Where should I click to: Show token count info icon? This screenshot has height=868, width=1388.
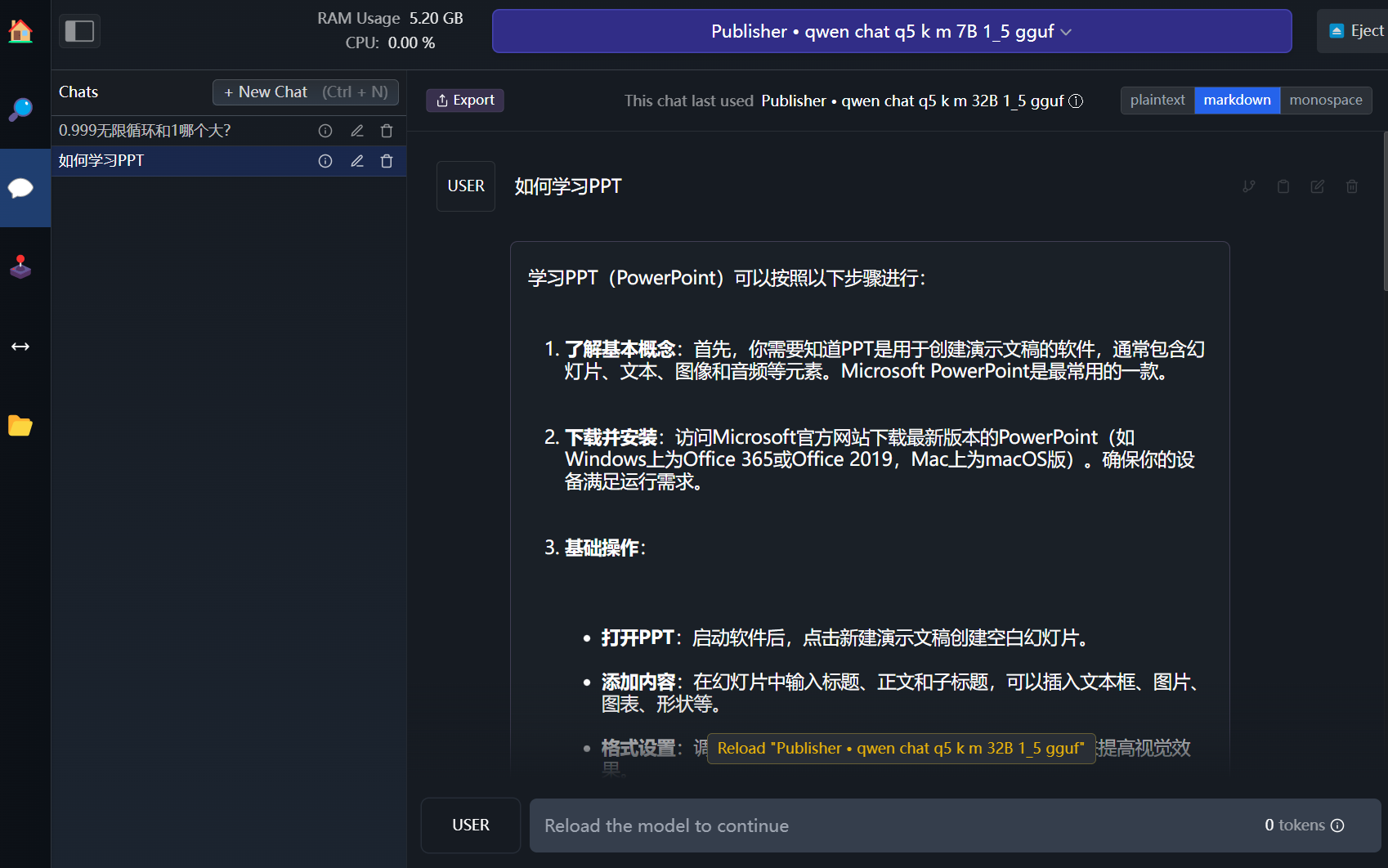pyautogui.click(x=1337, y=825)
